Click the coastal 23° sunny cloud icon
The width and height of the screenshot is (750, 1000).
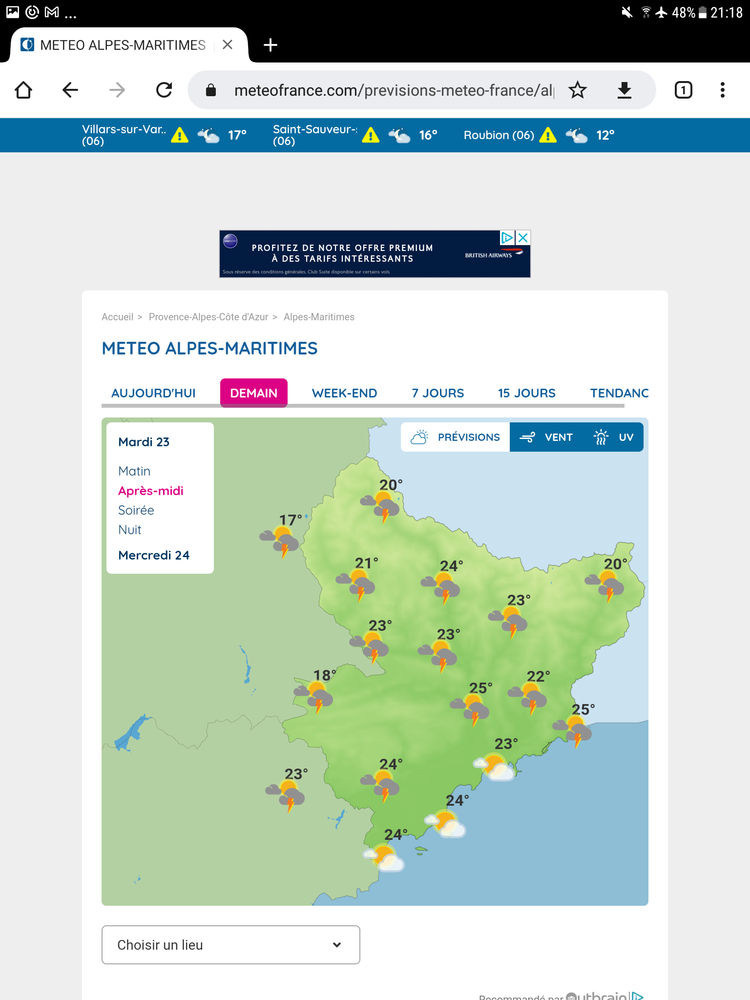494,766
